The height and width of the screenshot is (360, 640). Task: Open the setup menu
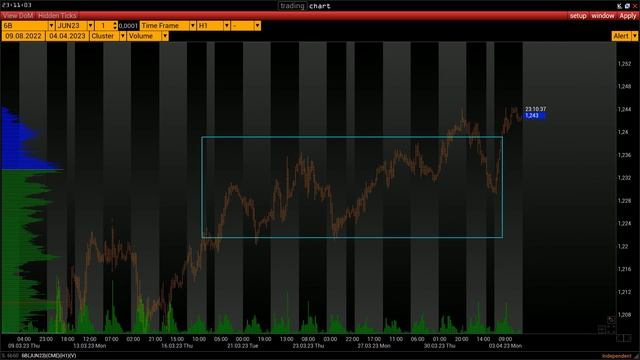coord(578,16)
